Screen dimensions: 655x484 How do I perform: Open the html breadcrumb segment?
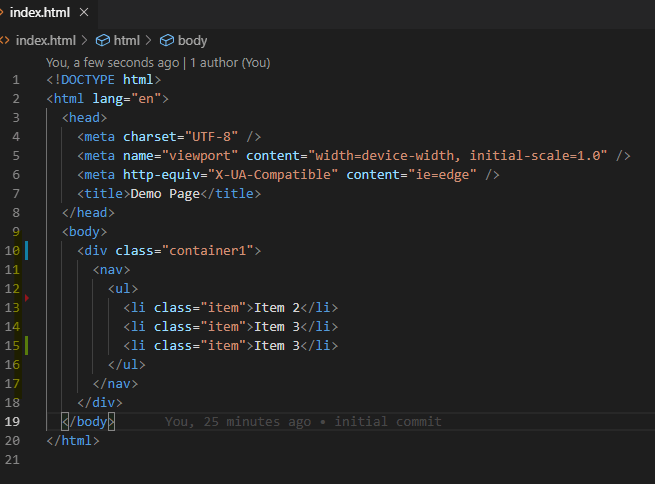tap(127, 41)
